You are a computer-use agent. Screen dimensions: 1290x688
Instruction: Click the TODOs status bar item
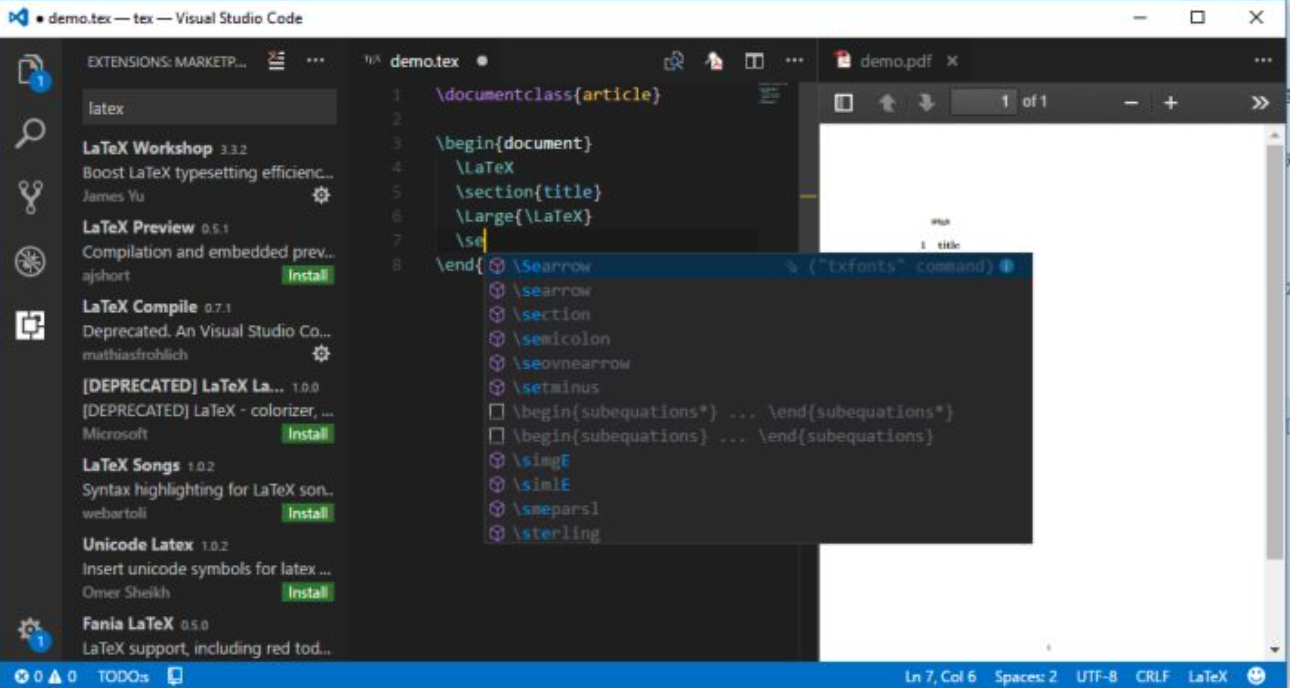(123, 677)
